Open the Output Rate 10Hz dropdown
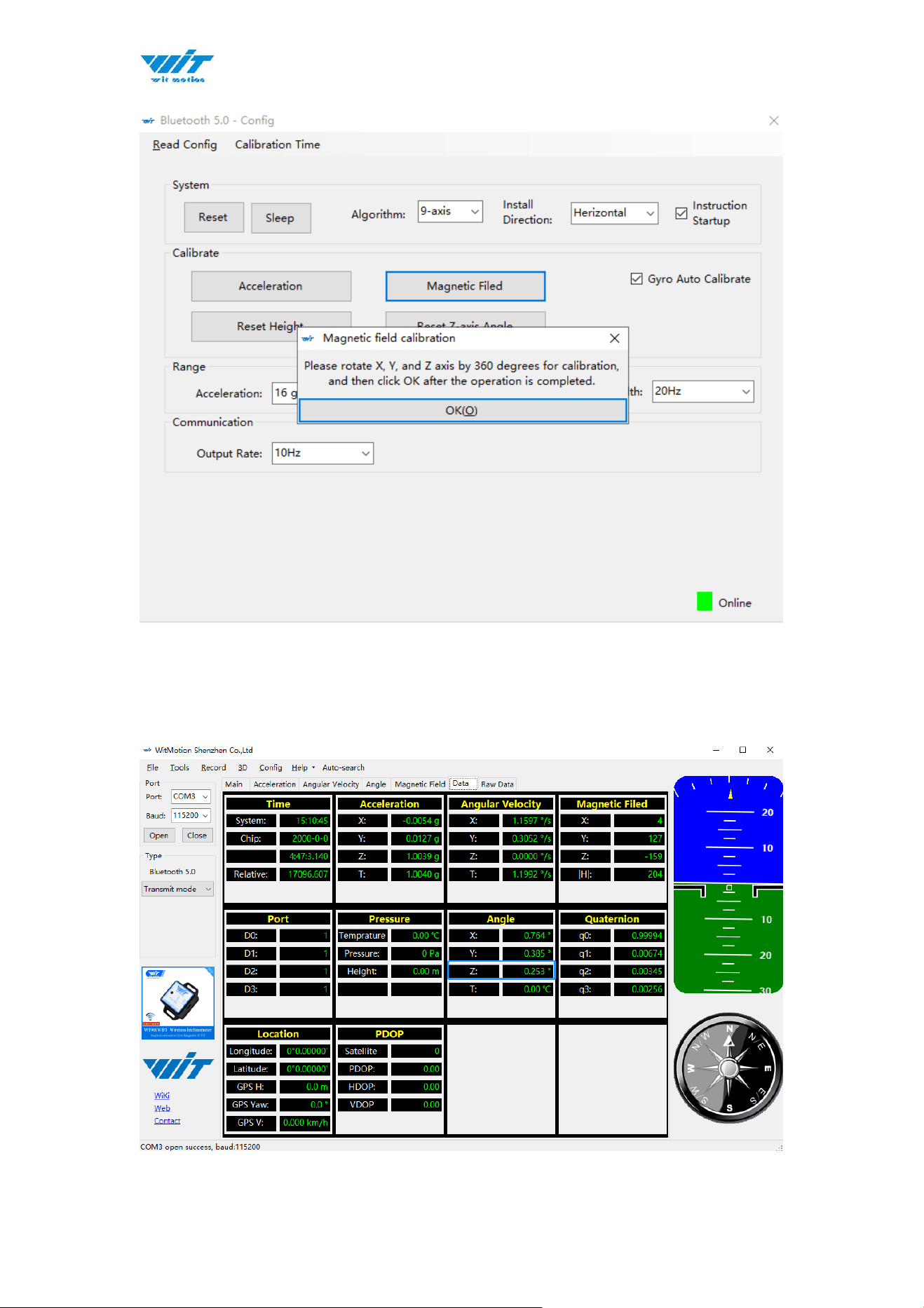The image size is (924, 1308). [x=322, y=453]
